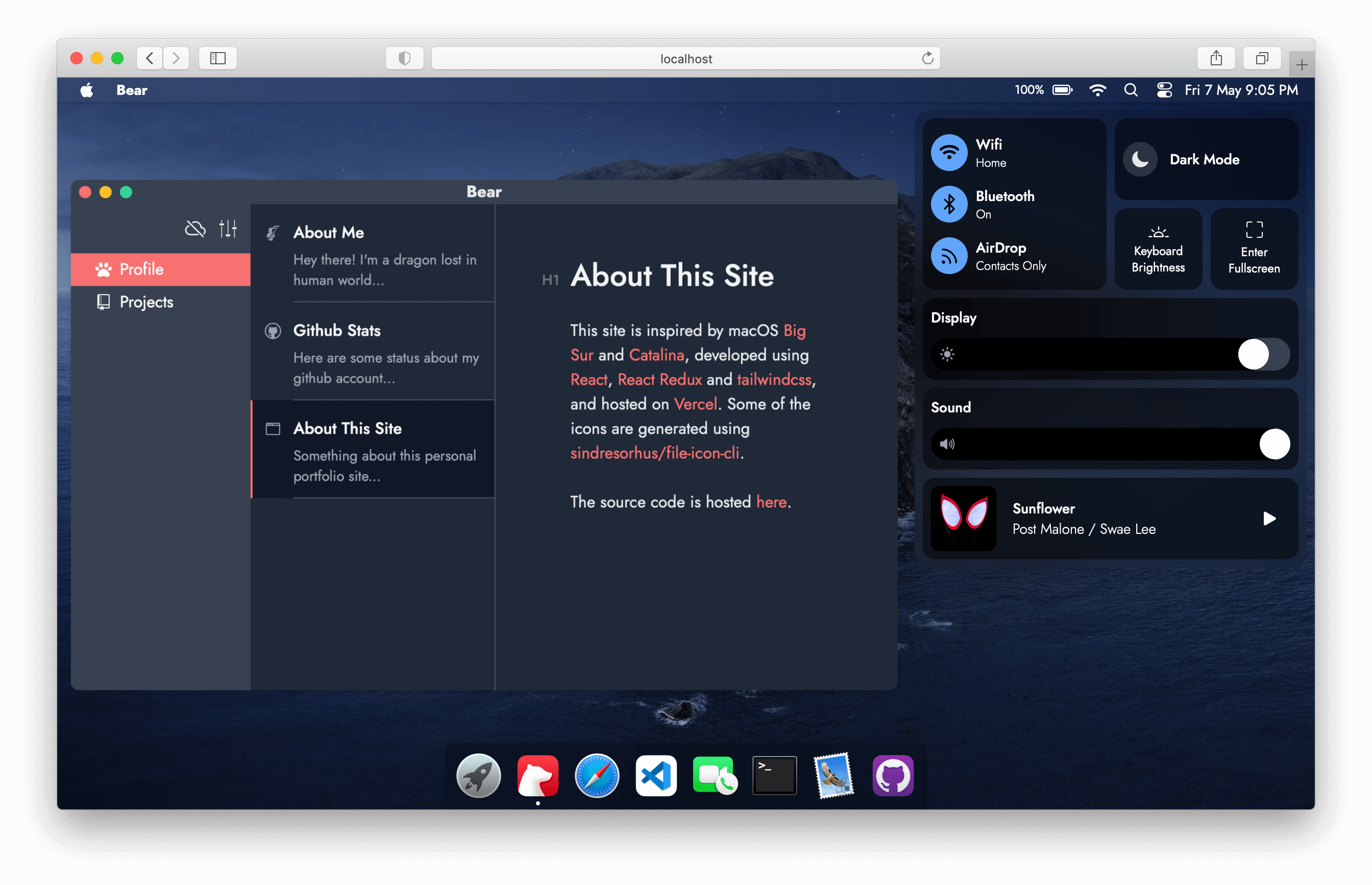Play Sunflower by Post Malone
Viewport: 1372px width, 885px height.
click(1269, 519)
